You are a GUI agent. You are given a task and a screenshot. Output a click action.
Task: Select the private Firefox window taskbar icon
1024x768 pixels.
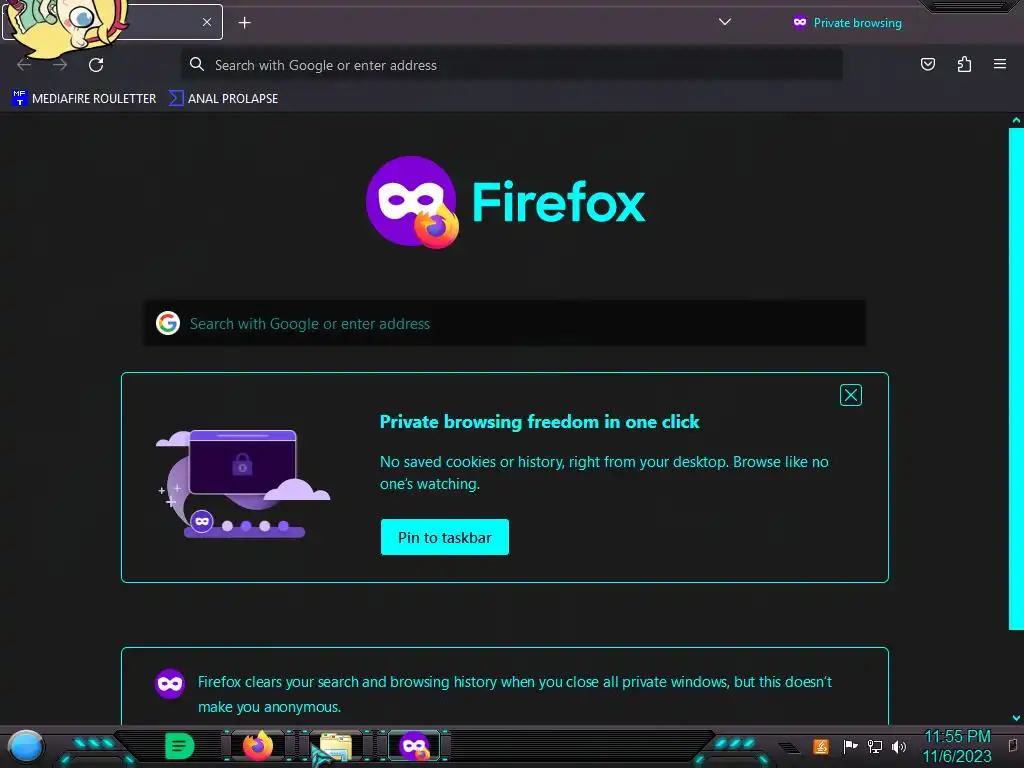pos(414,746)
